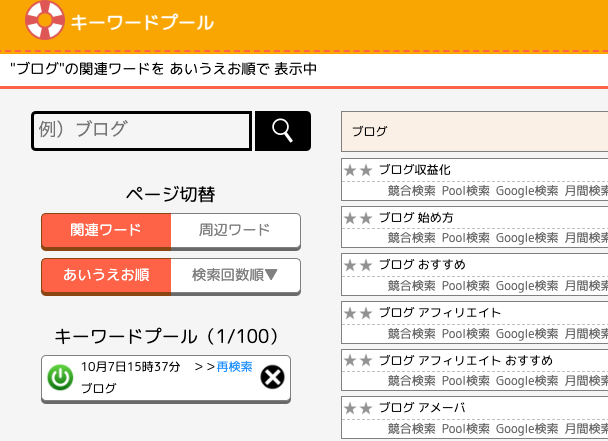Open ブログ アフィリエイト keyword result
The height and width of the screenshot is (441, 608).
pyautogui.click(x=440, y=312)
